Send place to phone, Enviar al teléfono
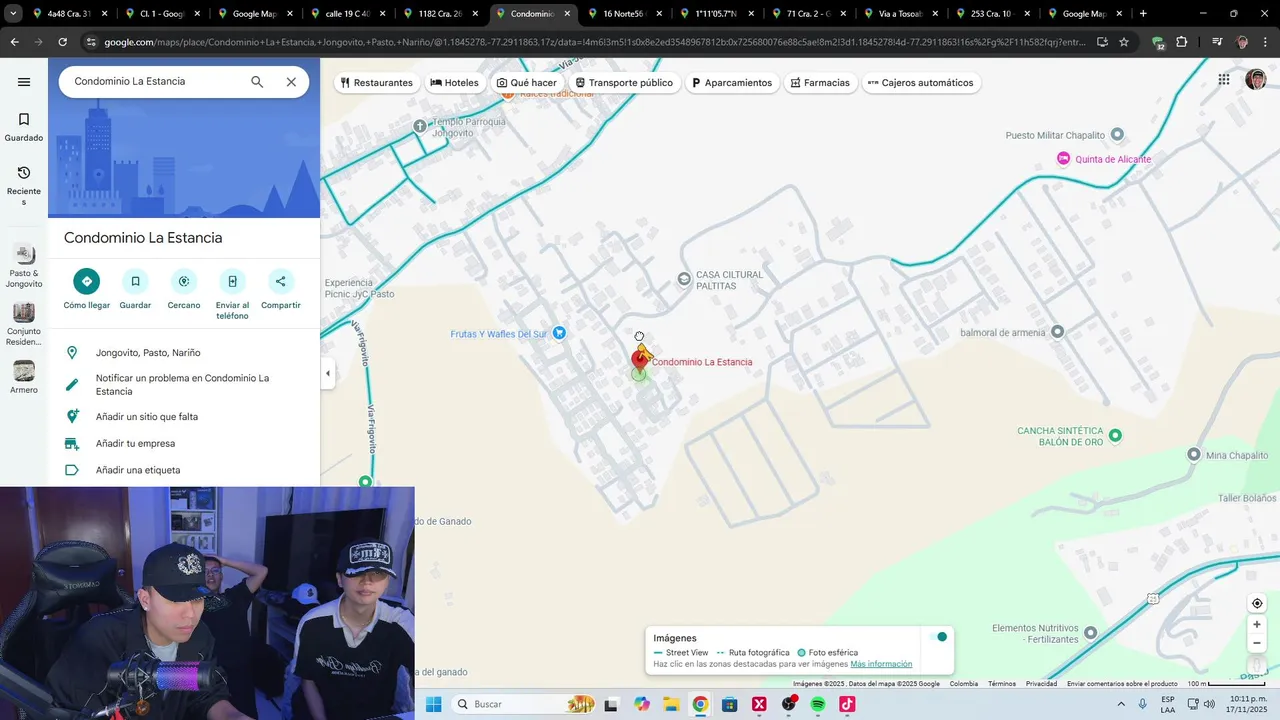 coord(232,295)
